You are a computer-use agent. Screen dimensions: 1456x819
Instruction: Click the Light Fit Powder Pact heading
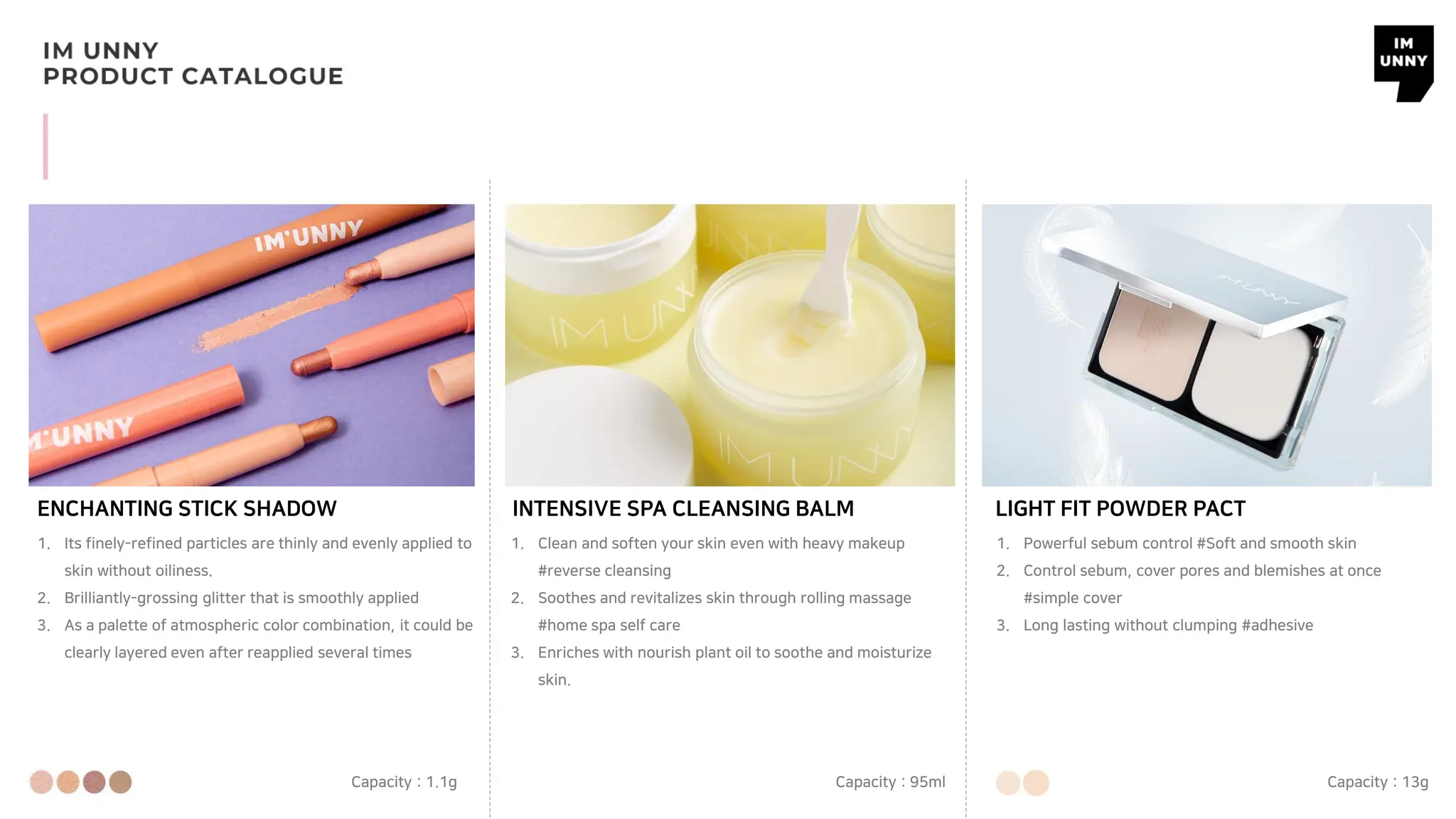coord(1120,508)
